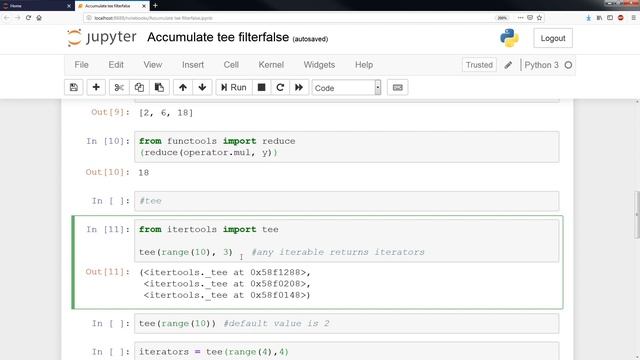Click the Logout button
Image resolution: width=640 pixels, height=360 pixels.
point(553,38)
